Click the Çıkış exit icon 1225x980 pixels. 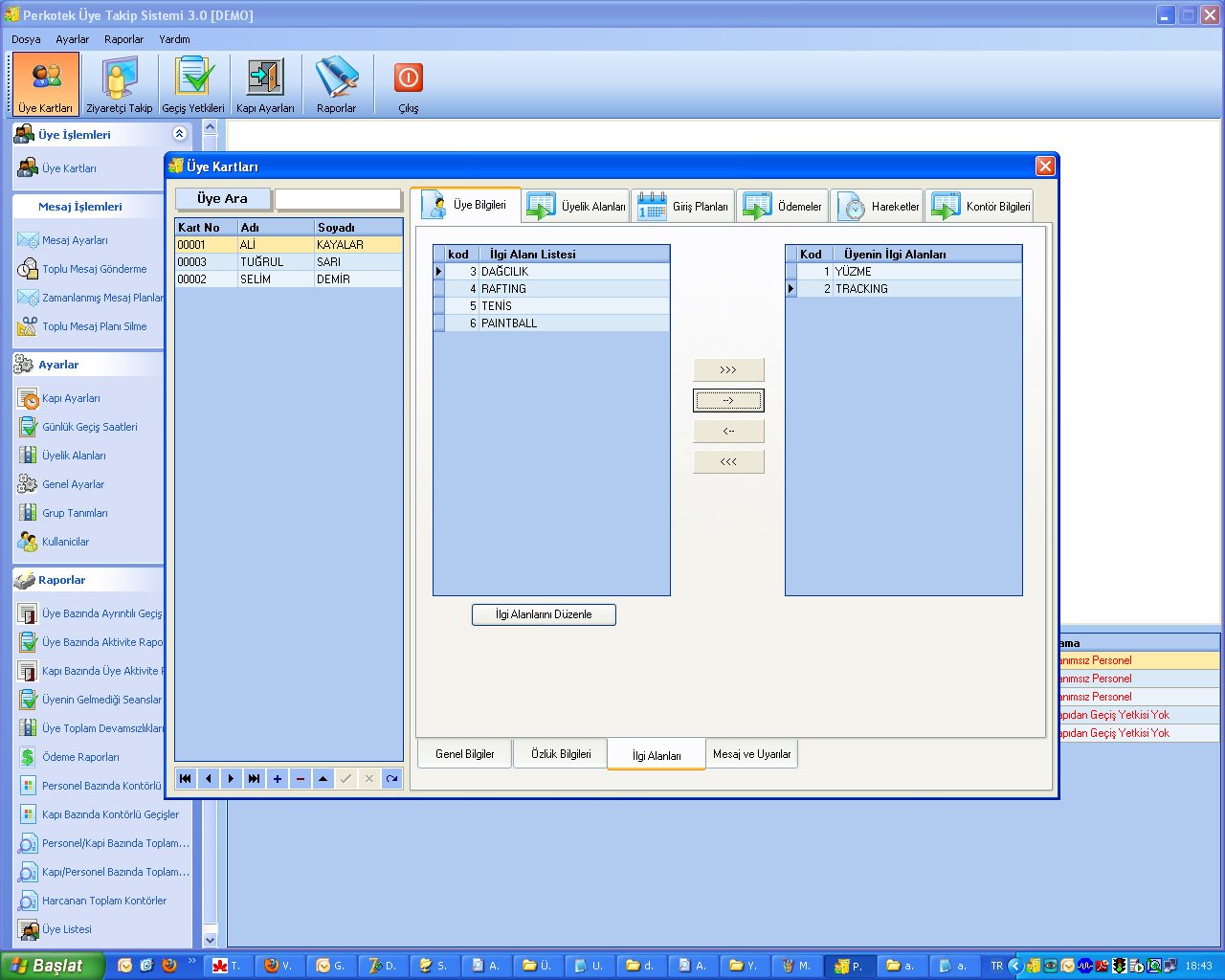point(409,85)
